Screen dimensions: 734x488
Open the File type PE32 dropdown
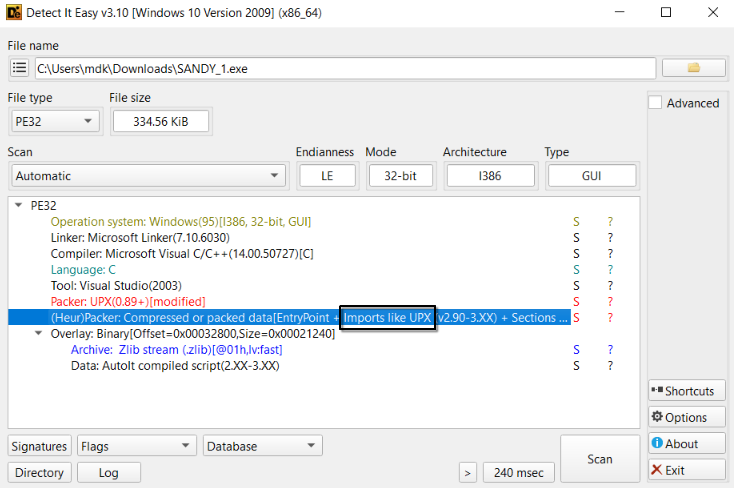[x=55, y=121]
